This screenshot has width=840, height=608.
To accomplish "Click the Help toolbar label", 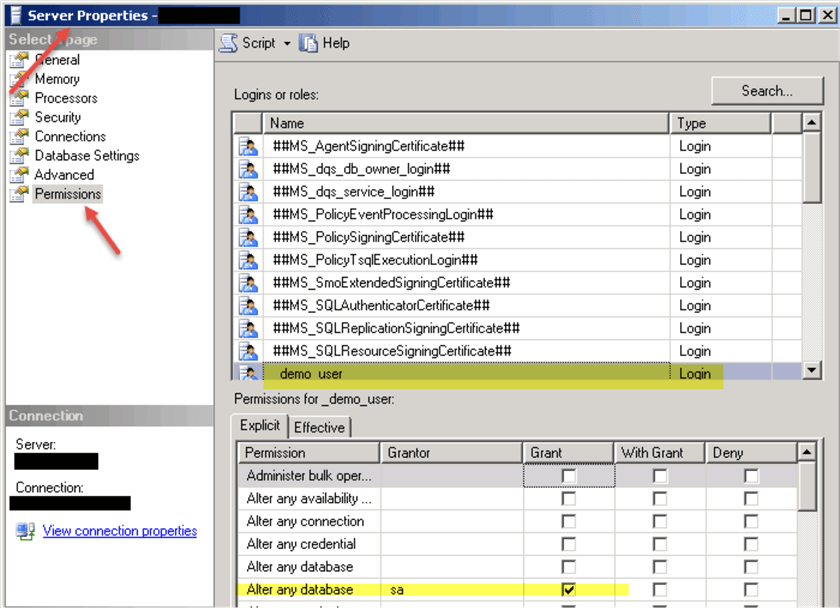I will point(336,43).
